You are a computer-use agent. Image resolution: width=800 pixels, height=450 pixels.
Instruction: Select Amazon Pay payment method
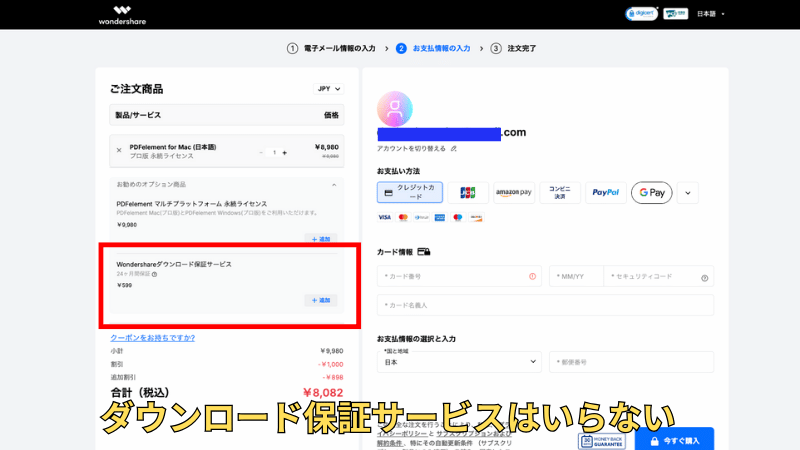[514, 192]
